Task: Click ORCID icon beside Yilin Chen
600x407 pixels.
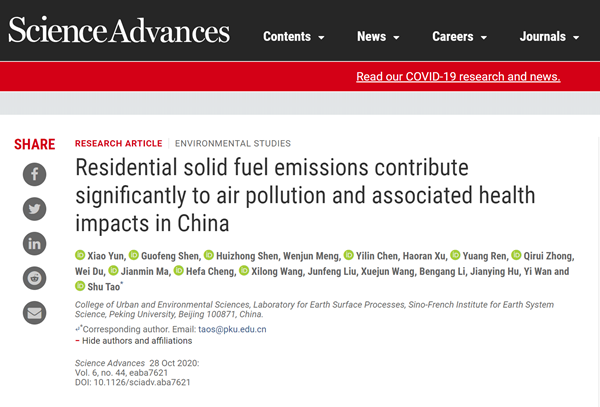Action: pos(349,255)
